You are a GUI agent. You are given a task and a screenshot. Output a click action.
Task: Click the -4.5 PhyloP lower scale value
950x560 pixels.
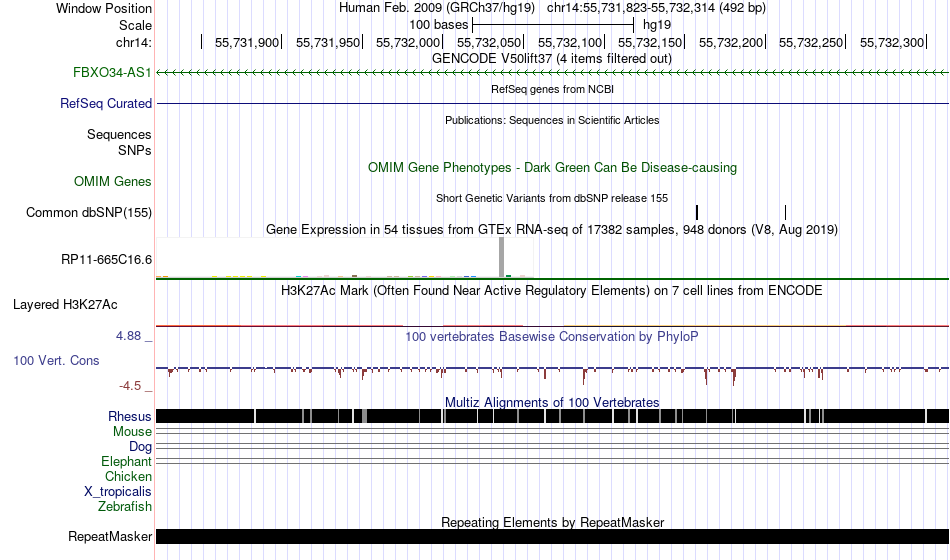click(x=130, y=386)
